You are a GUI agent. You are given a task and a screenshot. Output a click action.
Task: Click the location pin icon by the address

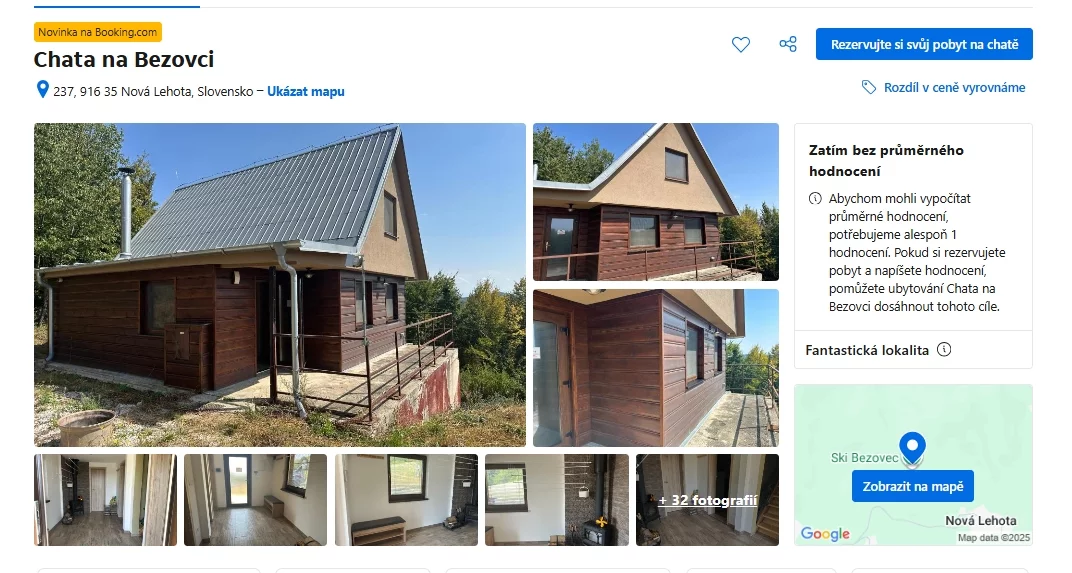point(42,90)
